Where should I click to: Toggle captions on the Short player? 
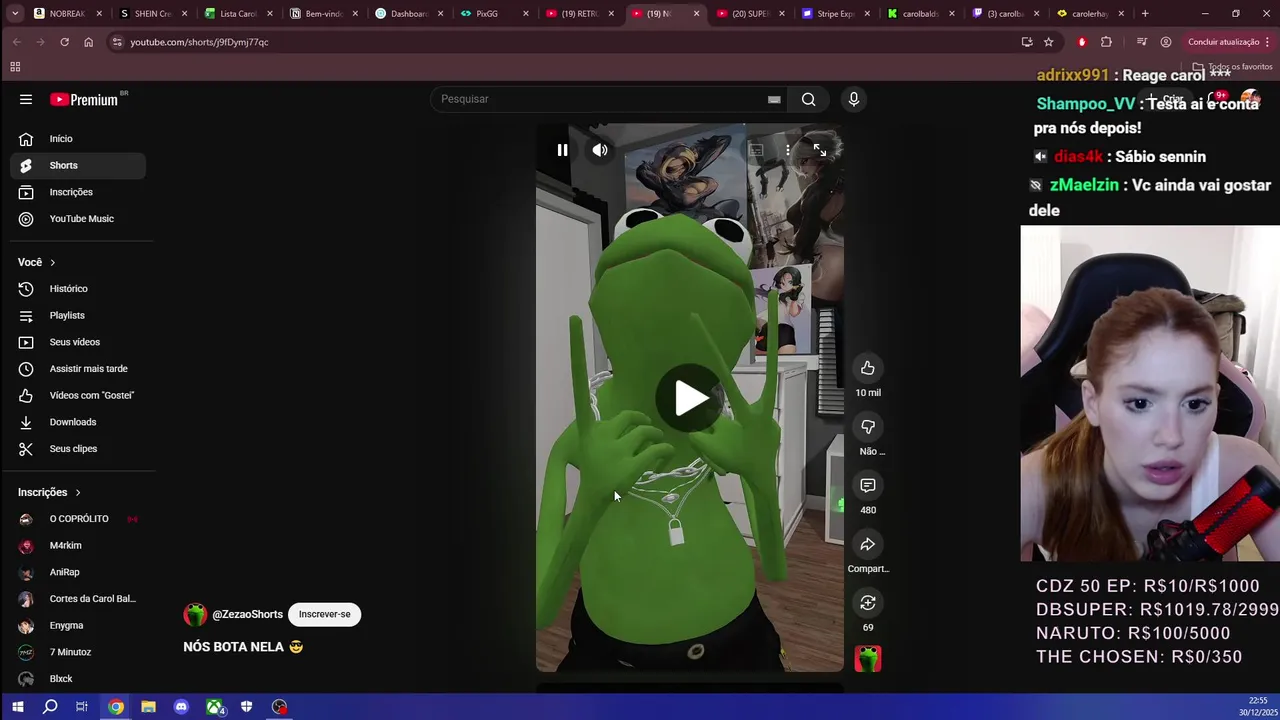point(756,150)
